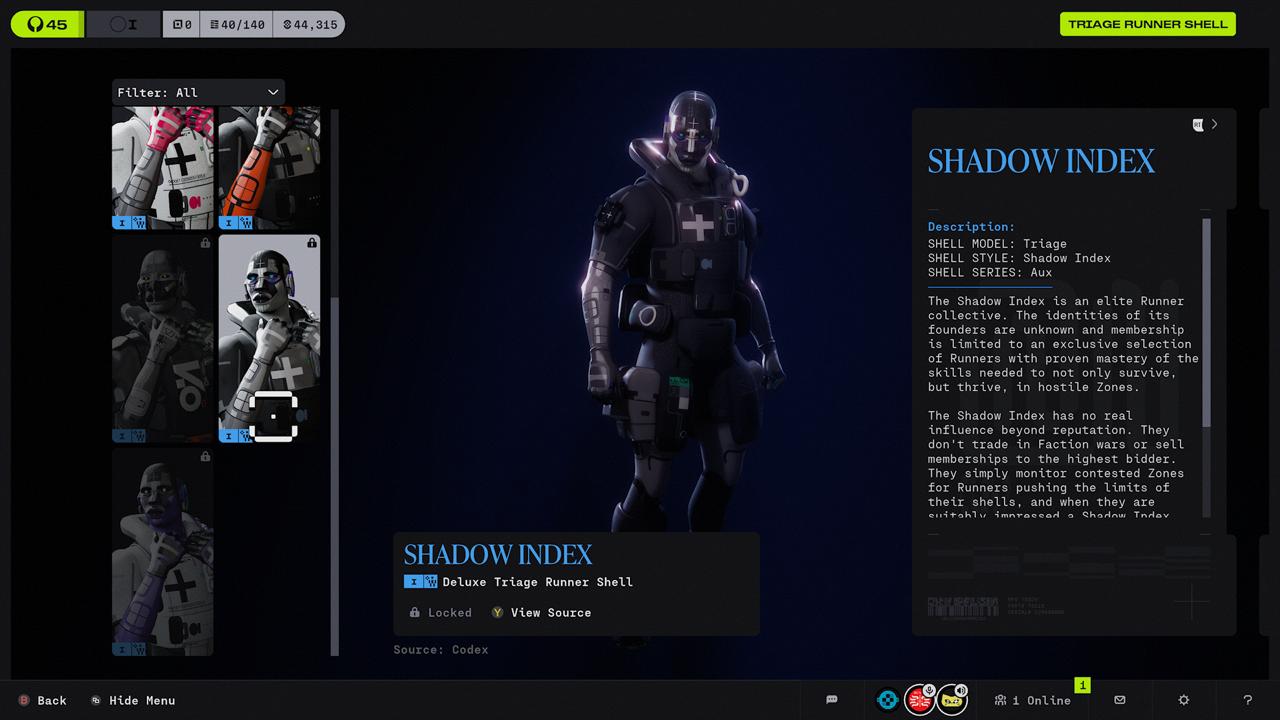The height and width of the screenshot is (720, 1280).
Task: Open the Filter: All dropdown
Action: click(198, 92)
